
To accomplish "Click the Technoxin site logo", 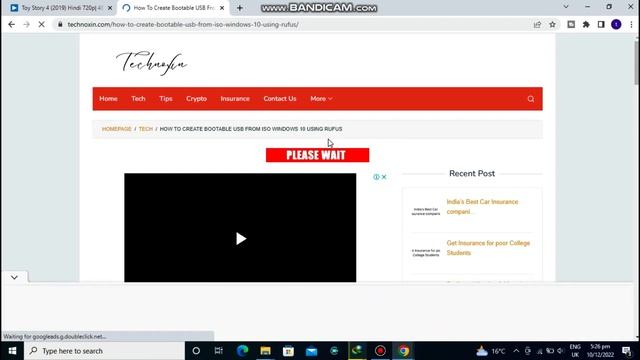I will (151, 63).
